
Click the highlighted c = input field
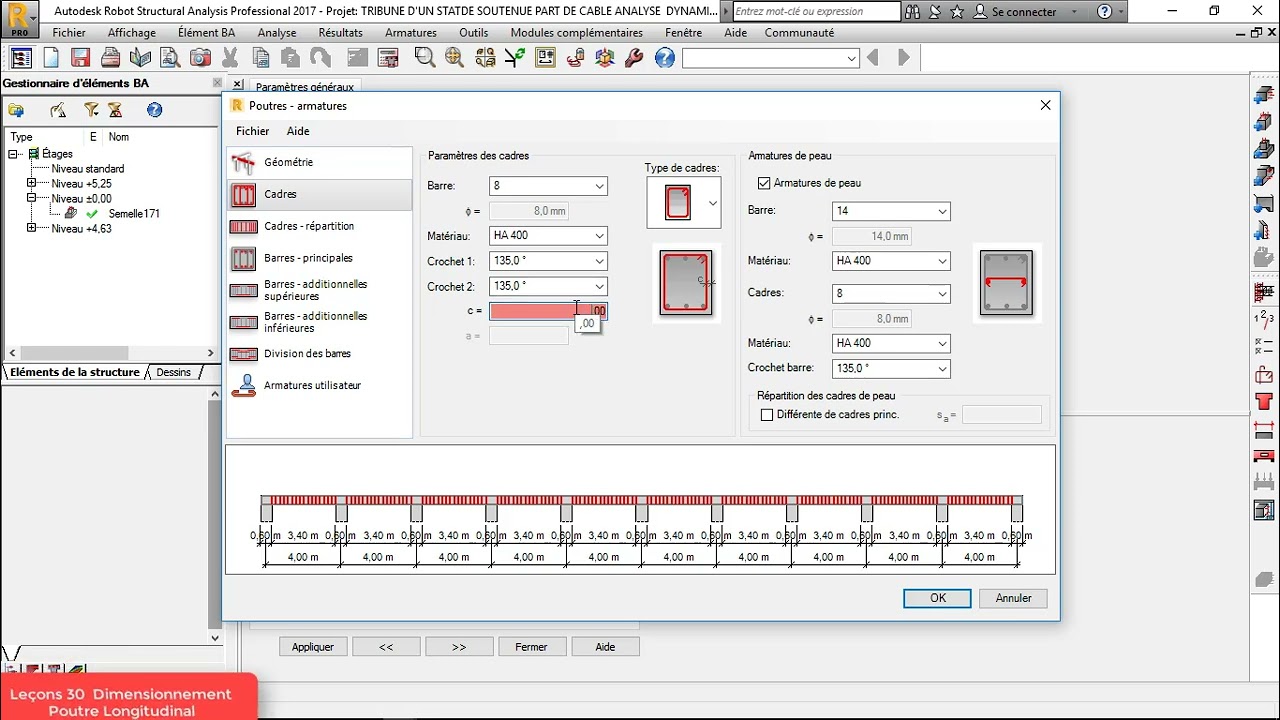[x=548, y=311]
